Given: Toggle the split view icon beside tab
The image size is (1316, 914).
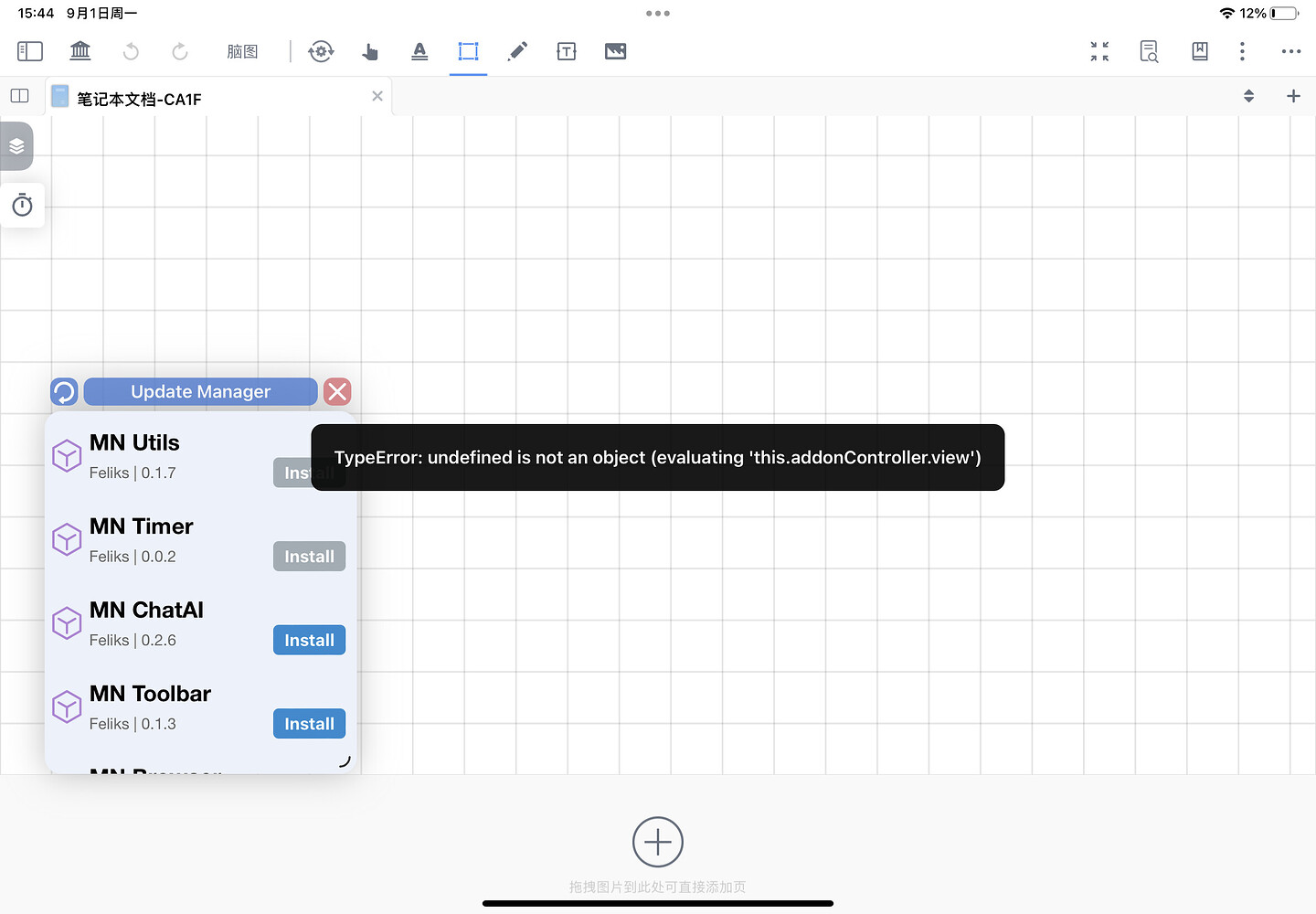Looking at the screenshot, I should click(19, 96).
